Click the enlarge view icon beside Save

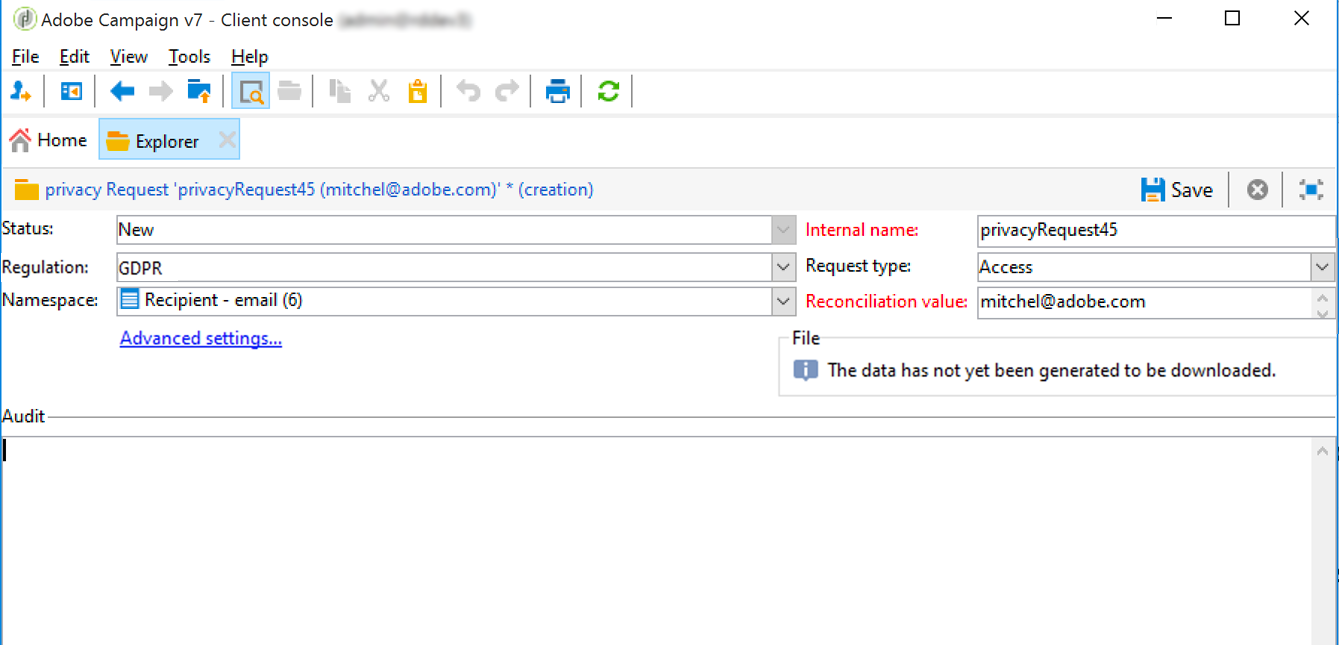[1311, 189]
